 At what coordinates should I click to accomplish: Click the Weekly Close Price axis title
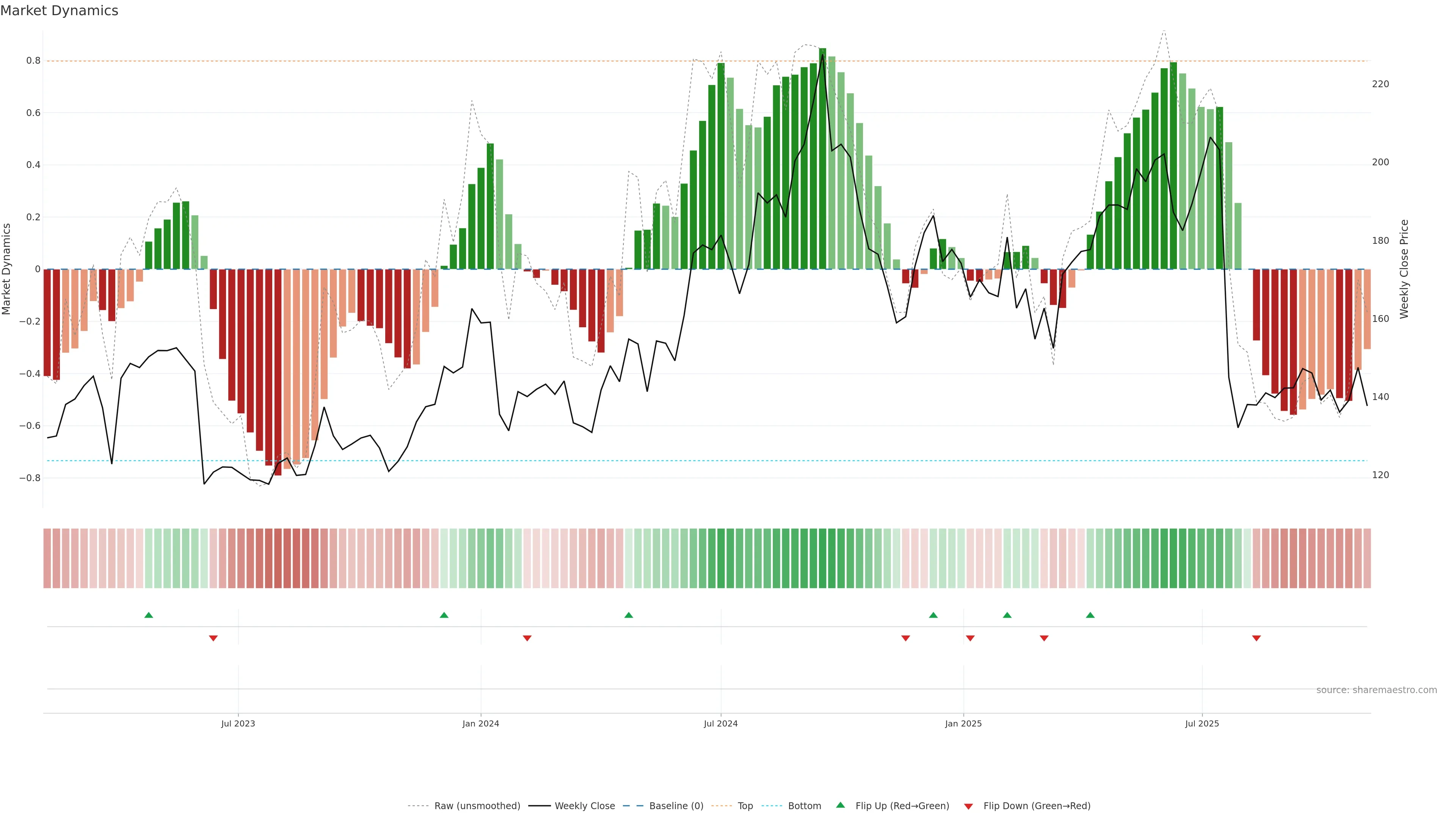coord(1404,269)
